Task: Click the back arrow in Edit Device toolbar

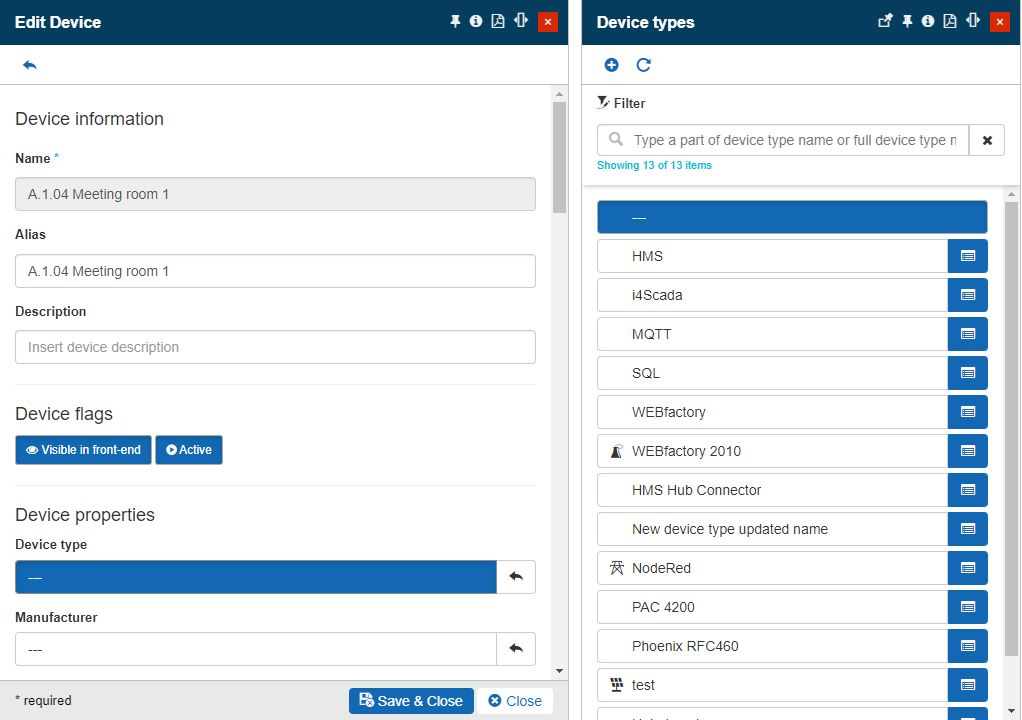Action: point(30,65)
